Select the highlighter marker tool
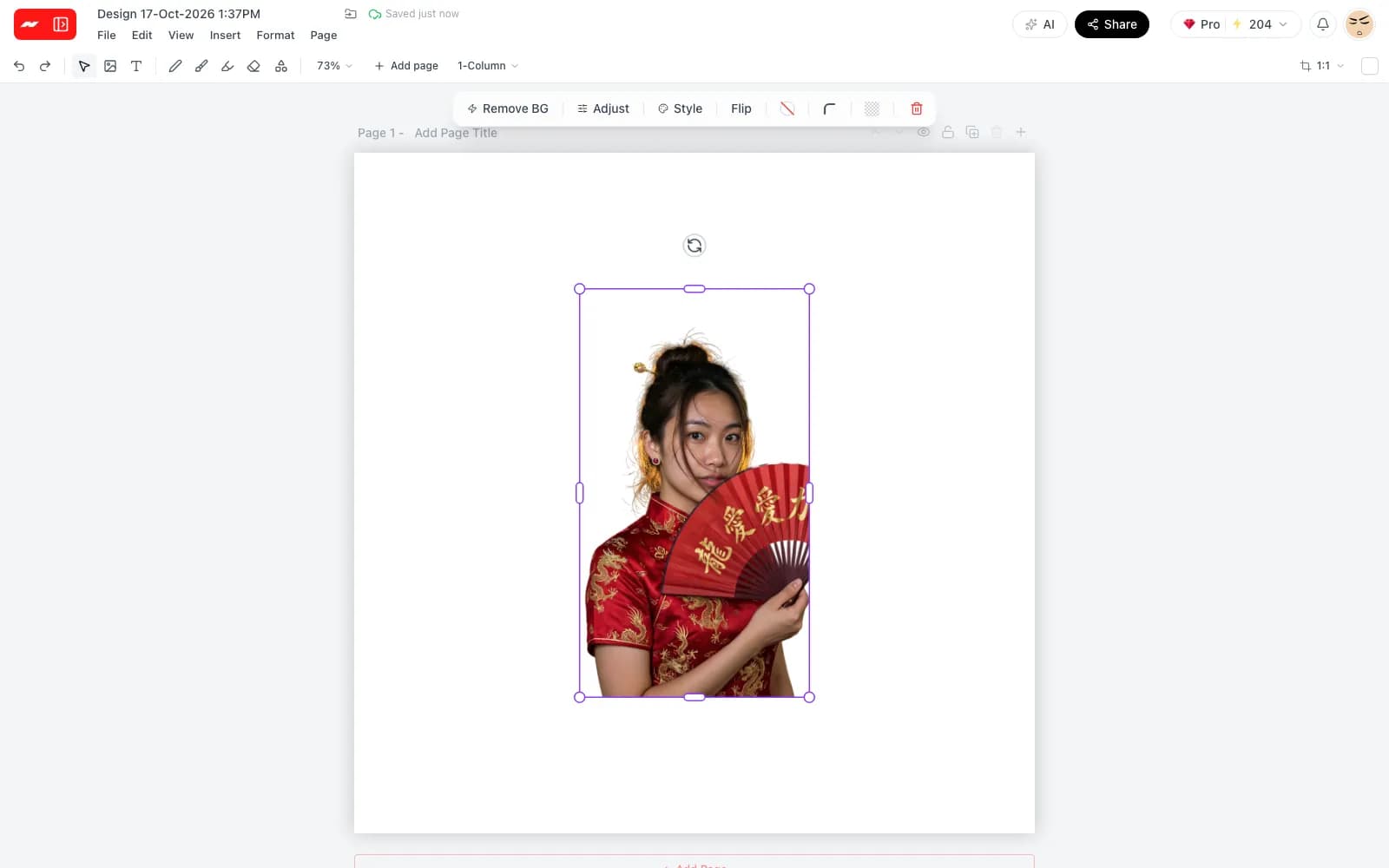1389x868 pixels. click(x=227, y=66)
